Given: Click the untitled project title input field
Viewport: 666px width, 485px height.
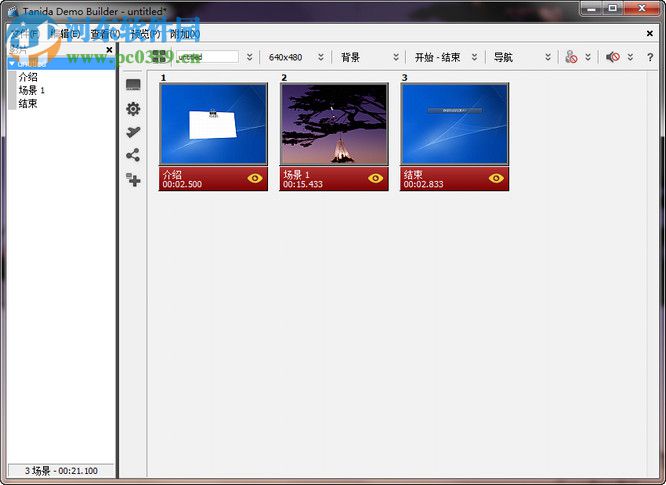Looking at the screenshot, I should tap(207, 56).
